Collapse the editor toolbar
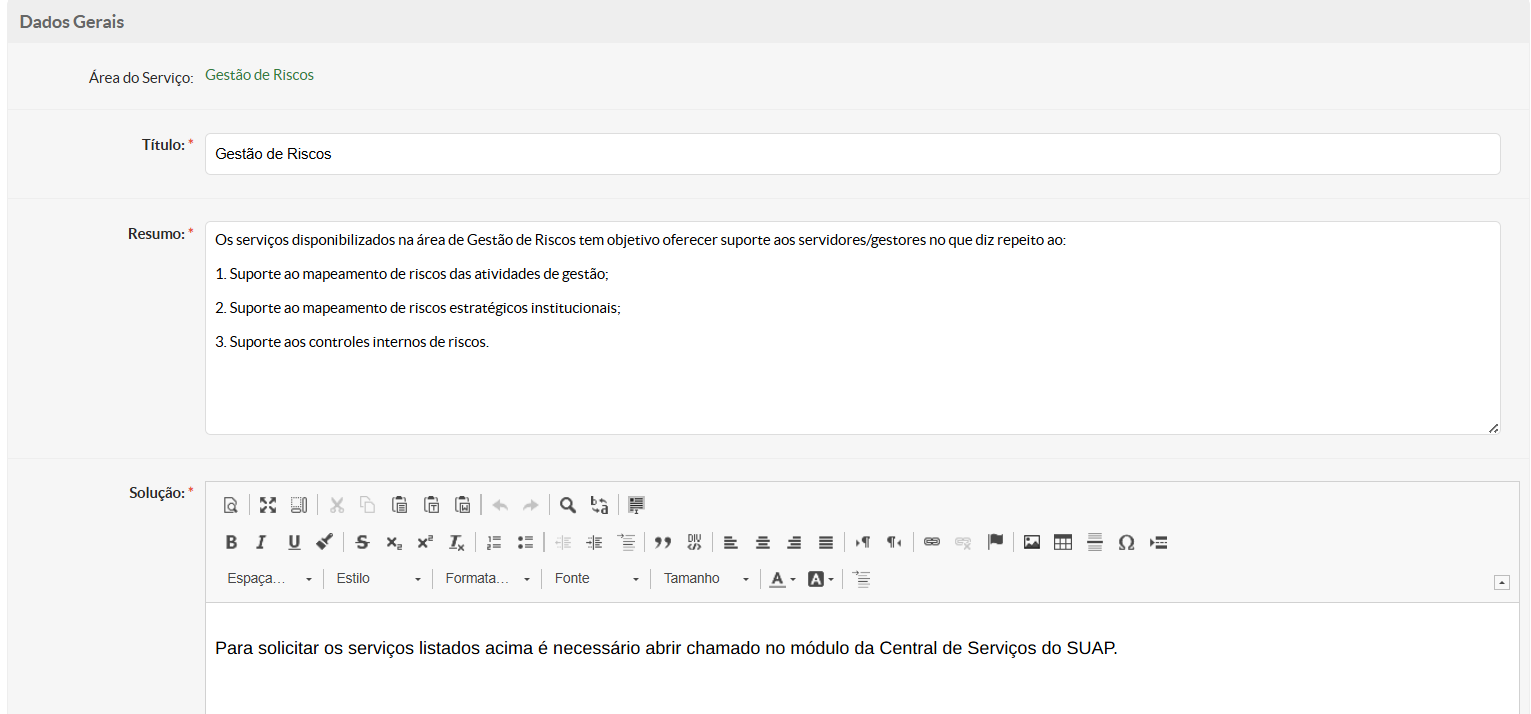 (1501, 582)
